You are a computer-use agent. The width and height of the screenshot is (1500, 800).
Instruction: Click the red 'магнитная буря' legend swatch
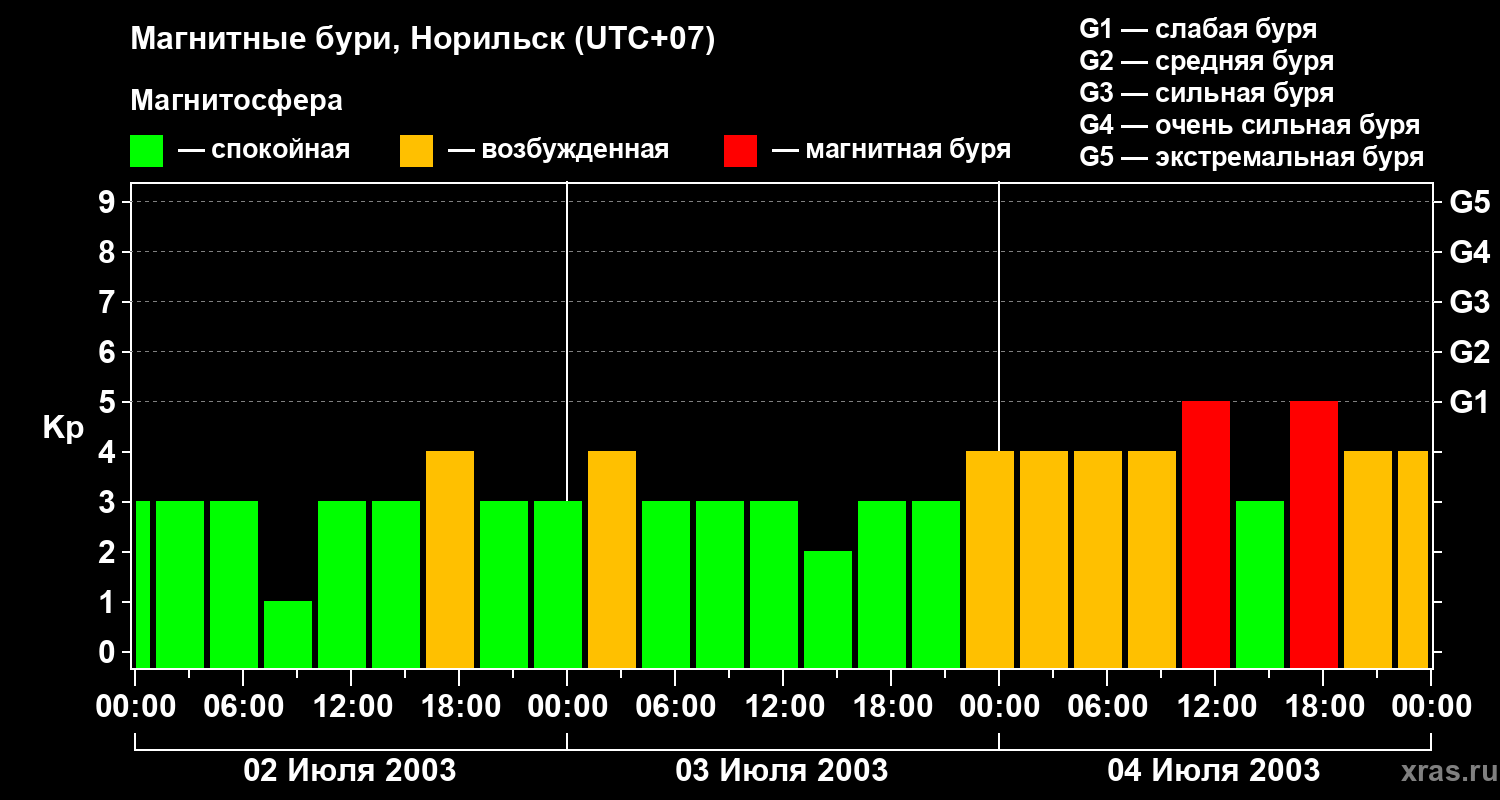[740, 151]
